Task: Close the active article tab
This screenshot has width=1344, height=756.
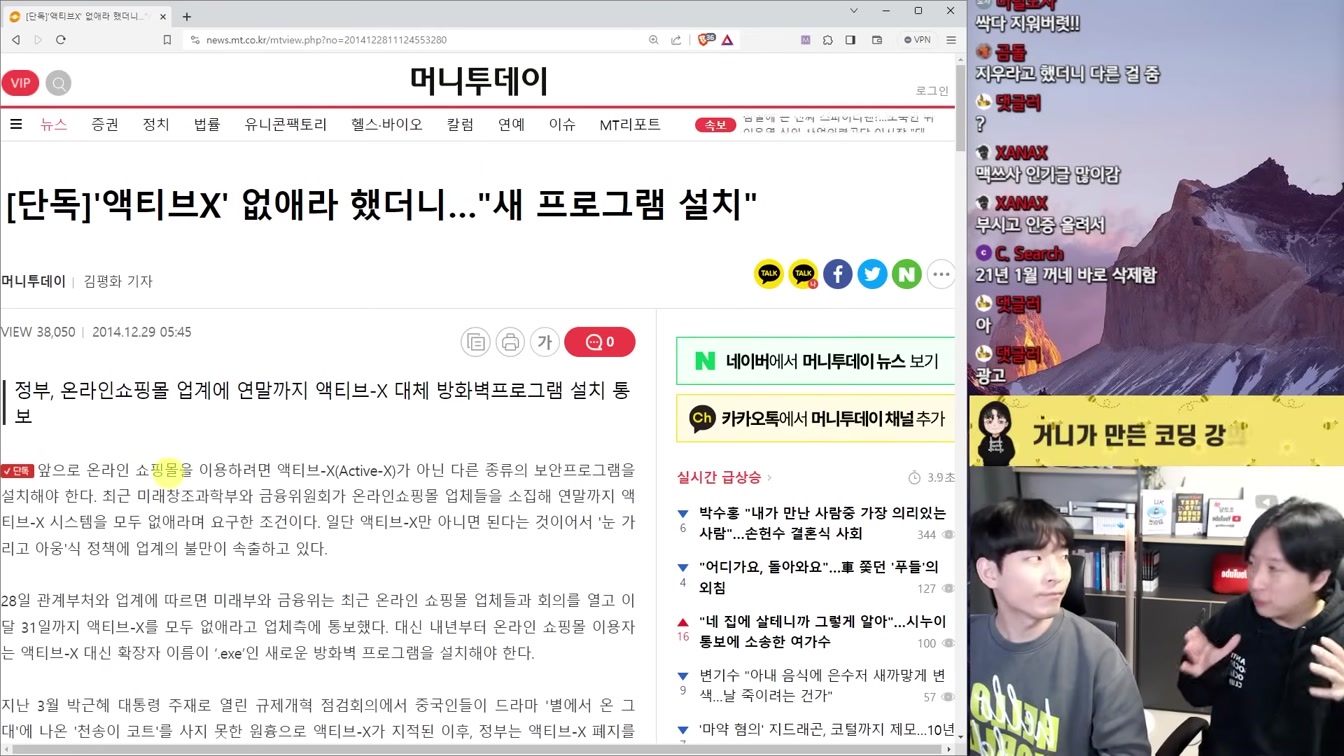Action: coord(164,16)
